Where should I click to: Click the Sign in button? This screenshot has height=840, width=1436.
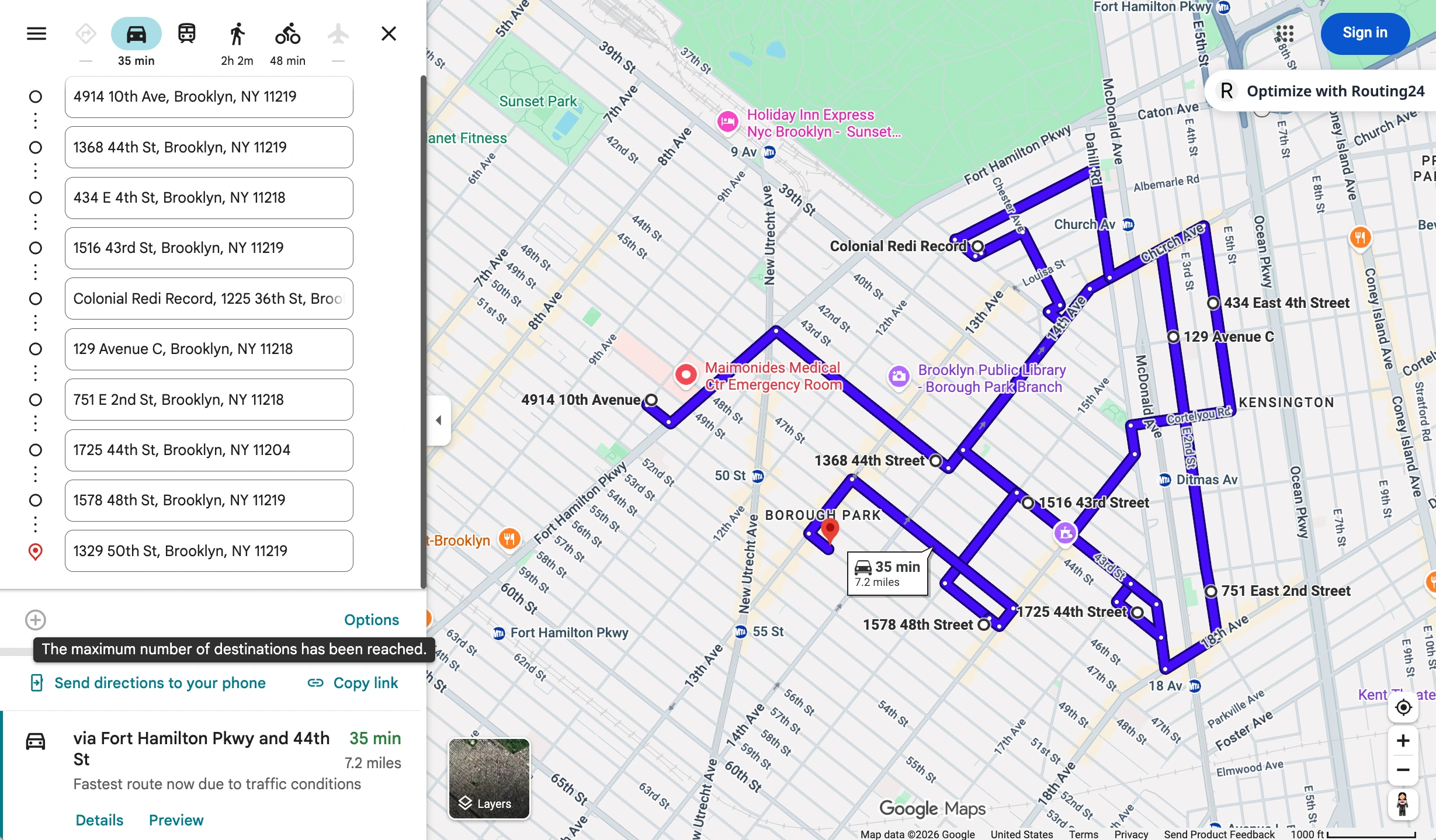coord(1365,33)
